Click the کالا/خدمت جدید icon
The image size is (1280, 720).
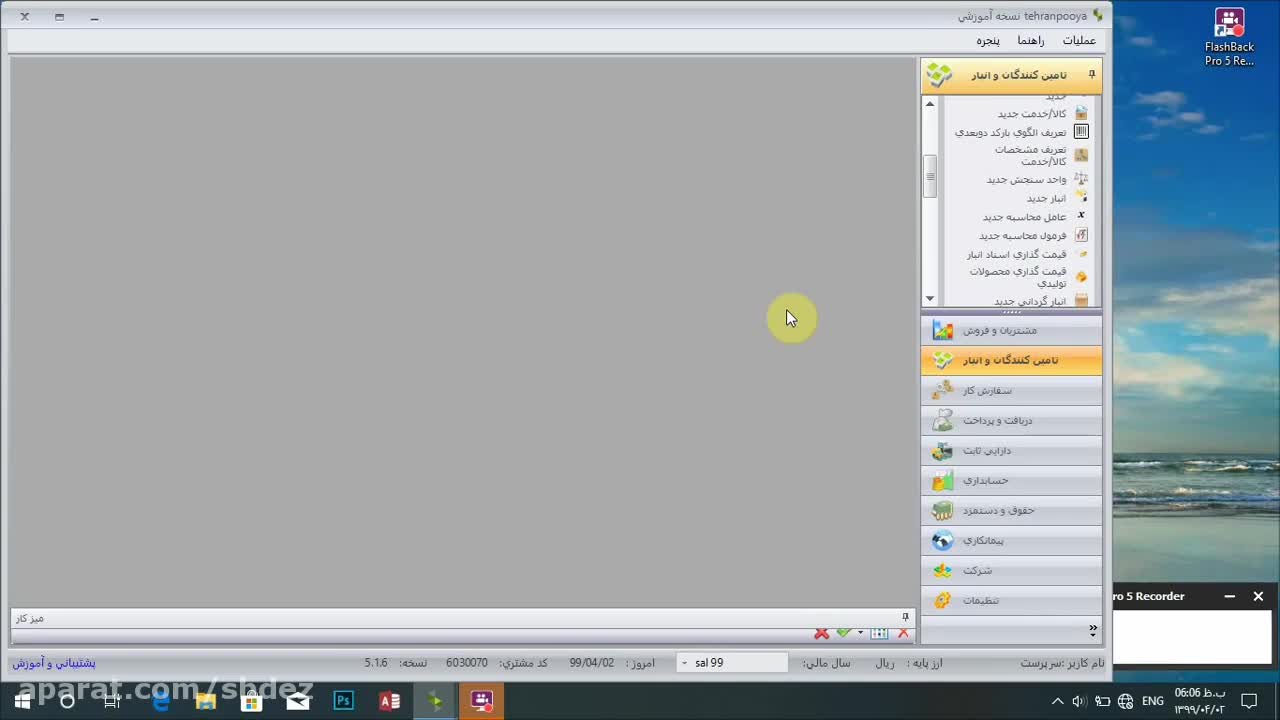point(1081,113)
